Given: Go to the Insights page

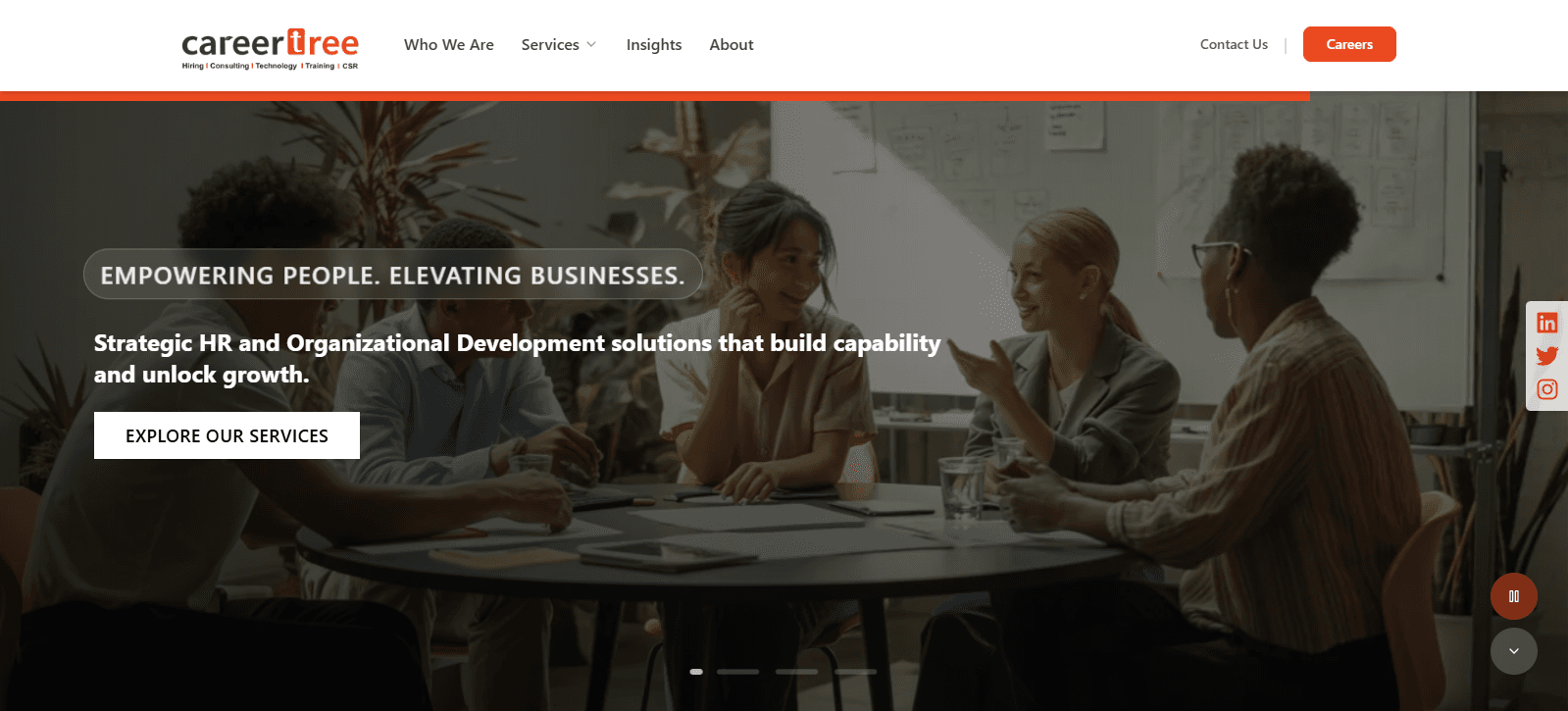Looking at the screenshot, I should pyautogui.click(x=654, y=45).
